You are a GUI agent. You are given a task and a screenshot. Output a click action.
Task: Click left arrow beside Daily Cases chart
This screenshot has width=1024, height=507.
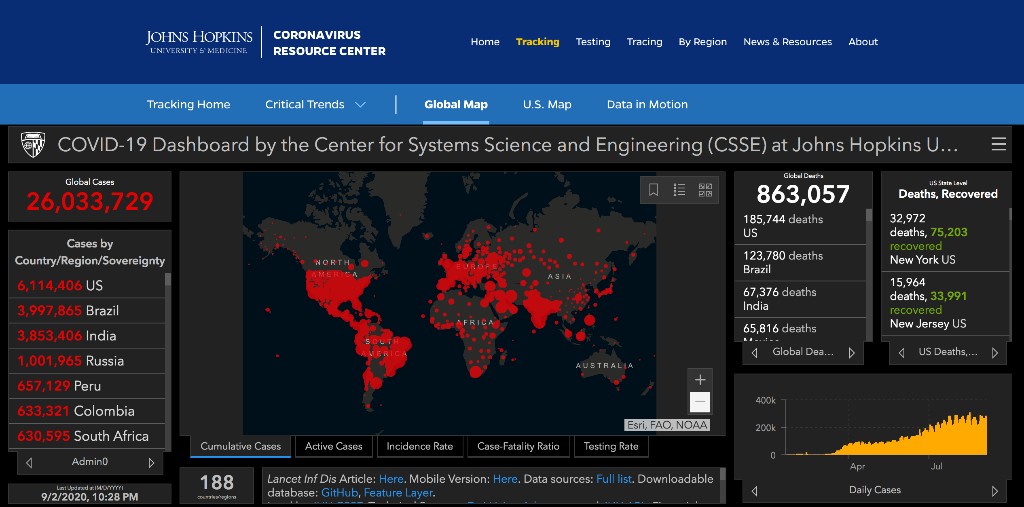click(x=755, y=491)
